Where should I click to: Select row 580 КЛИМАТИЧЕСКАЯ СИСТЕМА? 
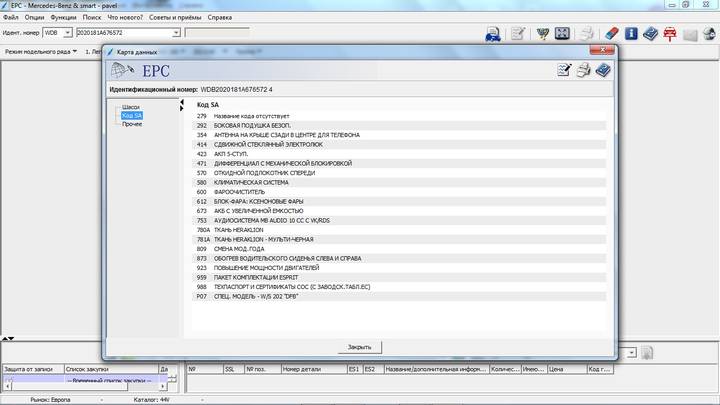tap(399, 182)
